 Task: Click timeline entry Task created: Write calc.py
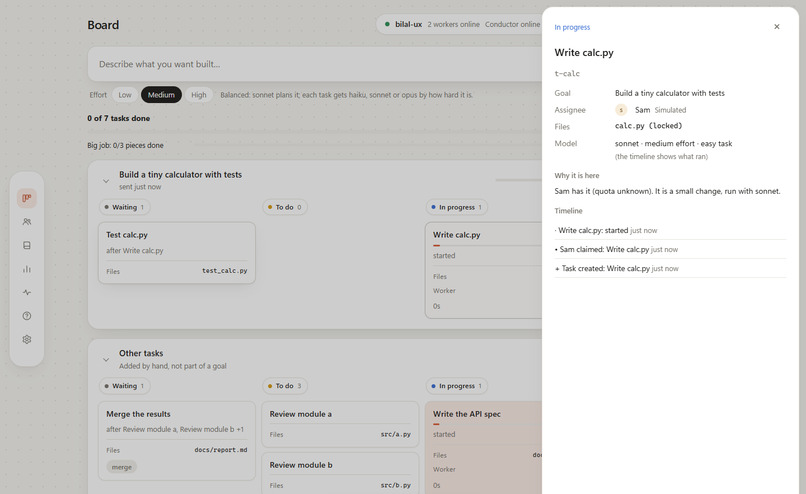tap(670, 268)
